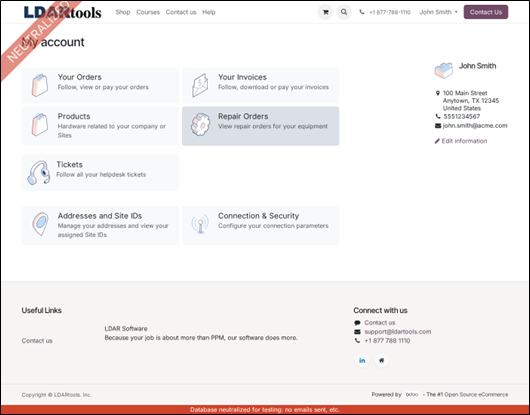Click the Edit information link
This screenshot has width=530, height=415.
(x=461, y=141)
